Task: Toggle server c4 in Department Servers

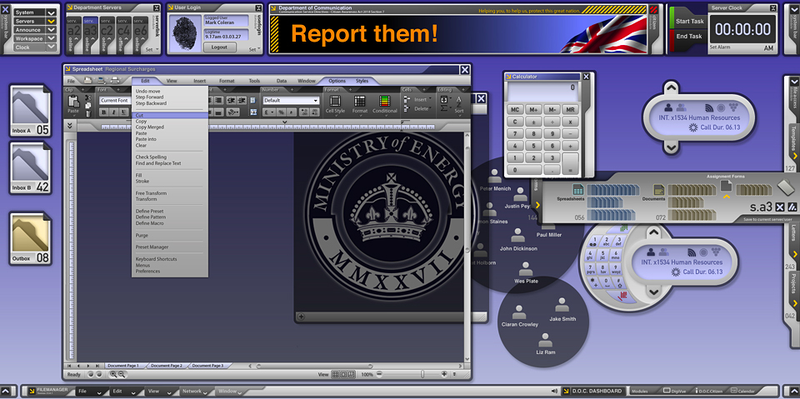Action: click(123, 35)
